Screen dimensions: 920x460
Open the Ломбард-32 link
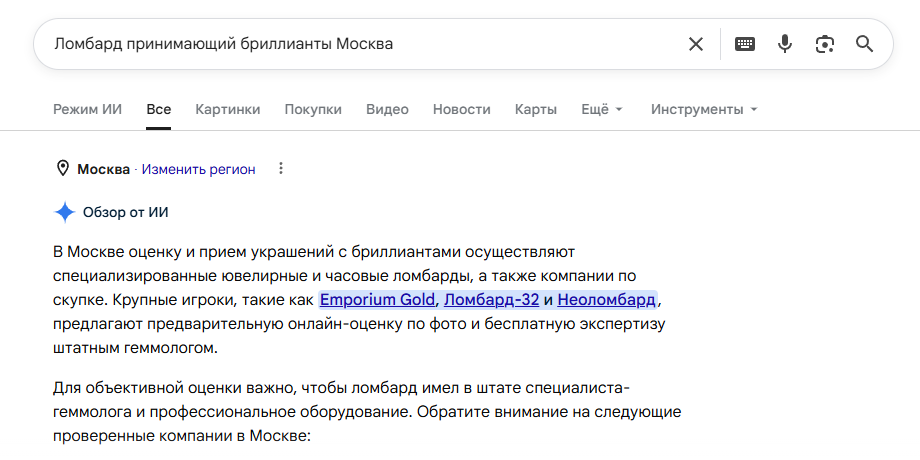click(491, 300)
